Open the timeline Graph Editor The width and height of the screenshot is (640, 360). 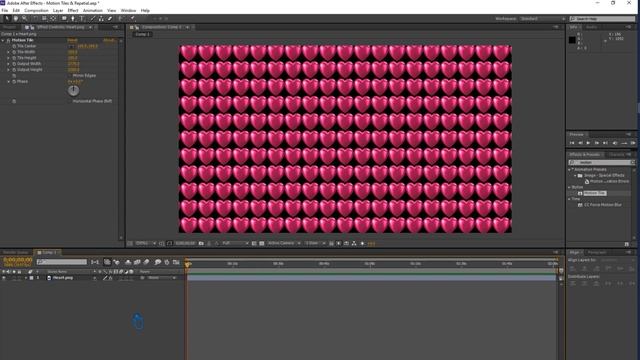pos(176,262)
